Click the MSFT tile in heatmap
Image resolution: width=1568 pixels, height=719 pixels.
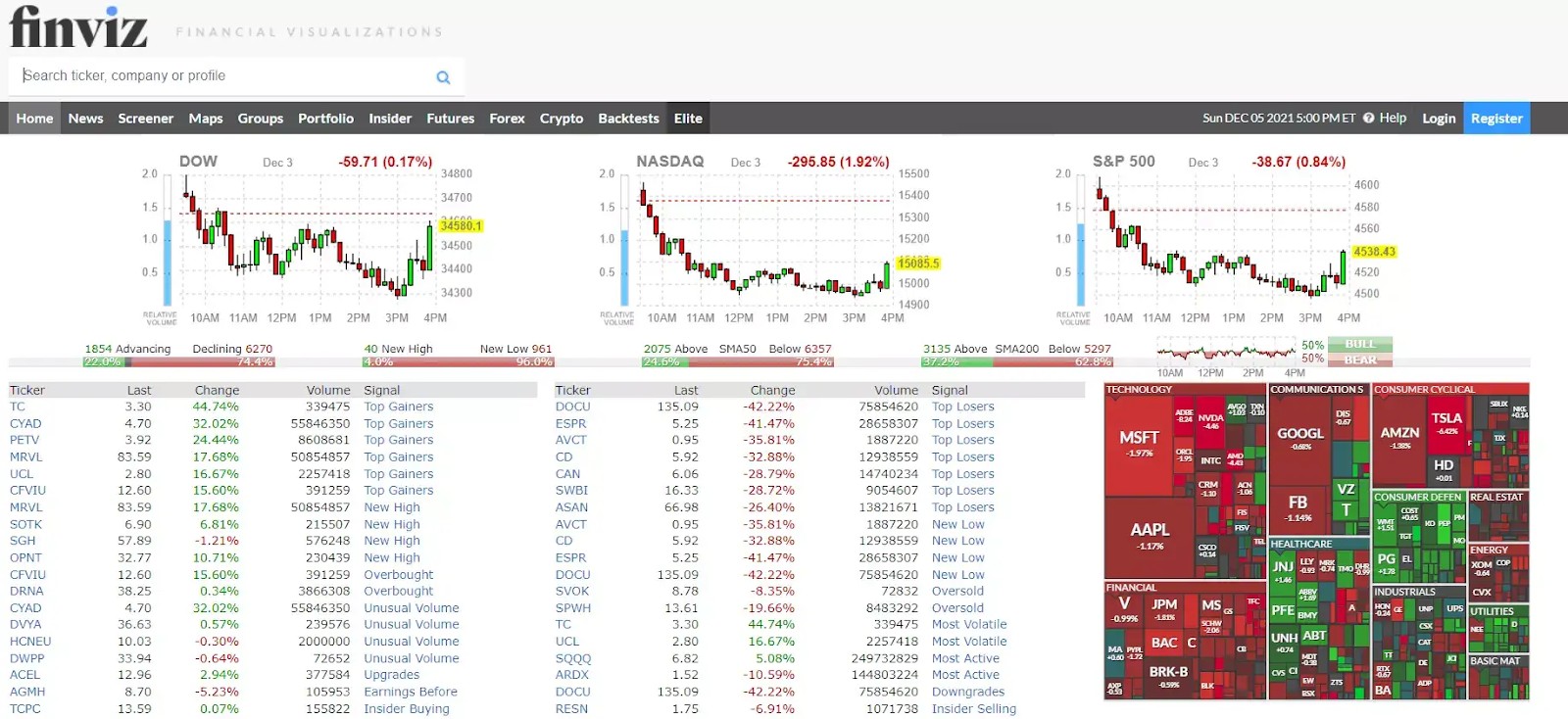1139,446
